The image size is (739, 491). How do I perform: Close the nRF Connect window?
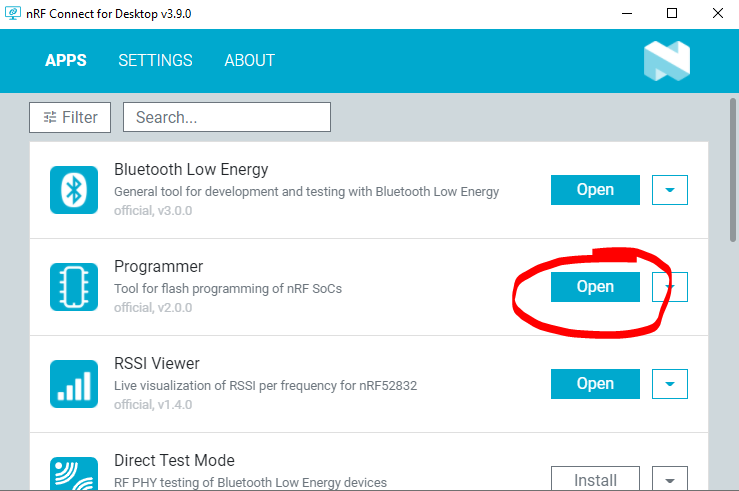point(717,13)
